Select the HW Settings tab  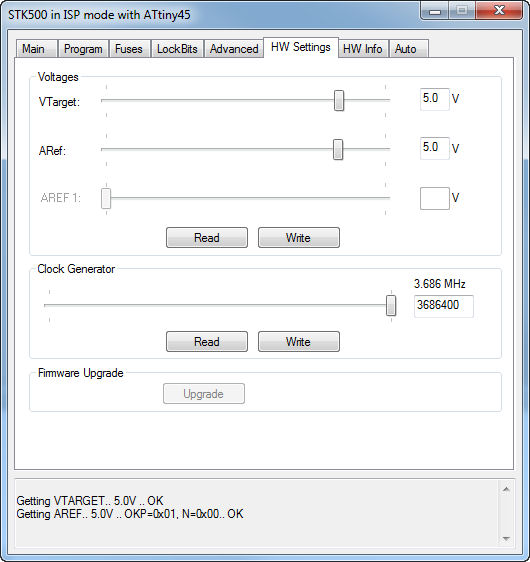pos(301,47)
